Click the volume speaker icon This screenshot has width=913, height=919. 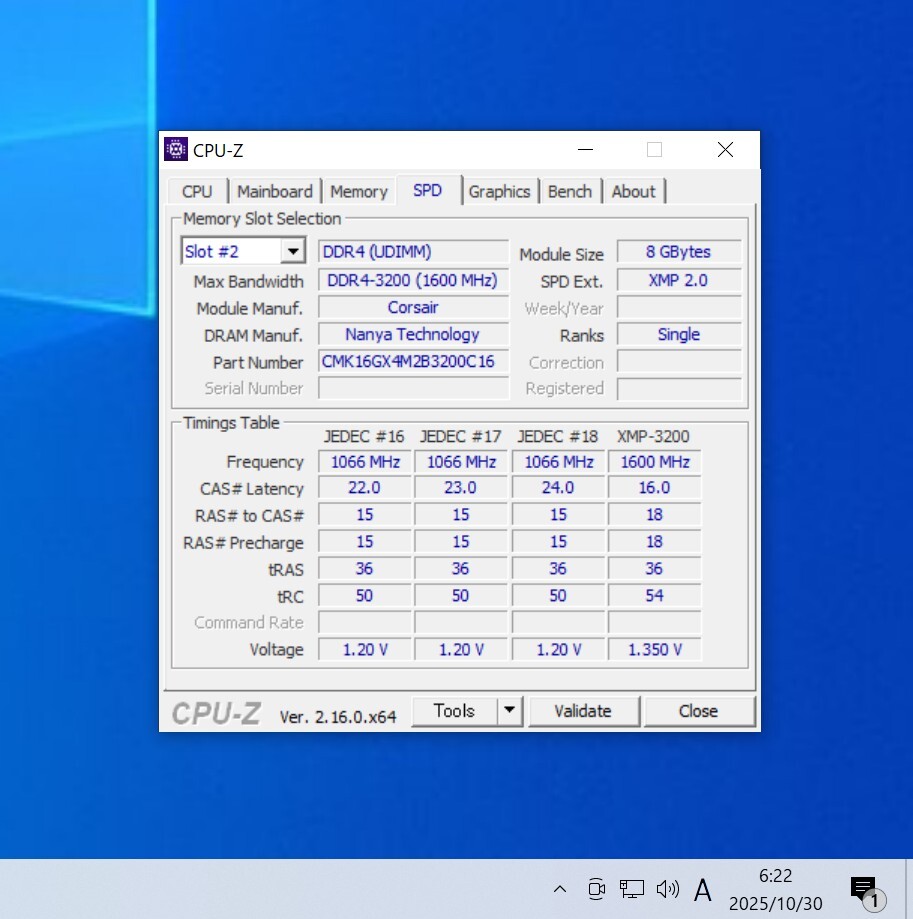[x=667, y=888]
